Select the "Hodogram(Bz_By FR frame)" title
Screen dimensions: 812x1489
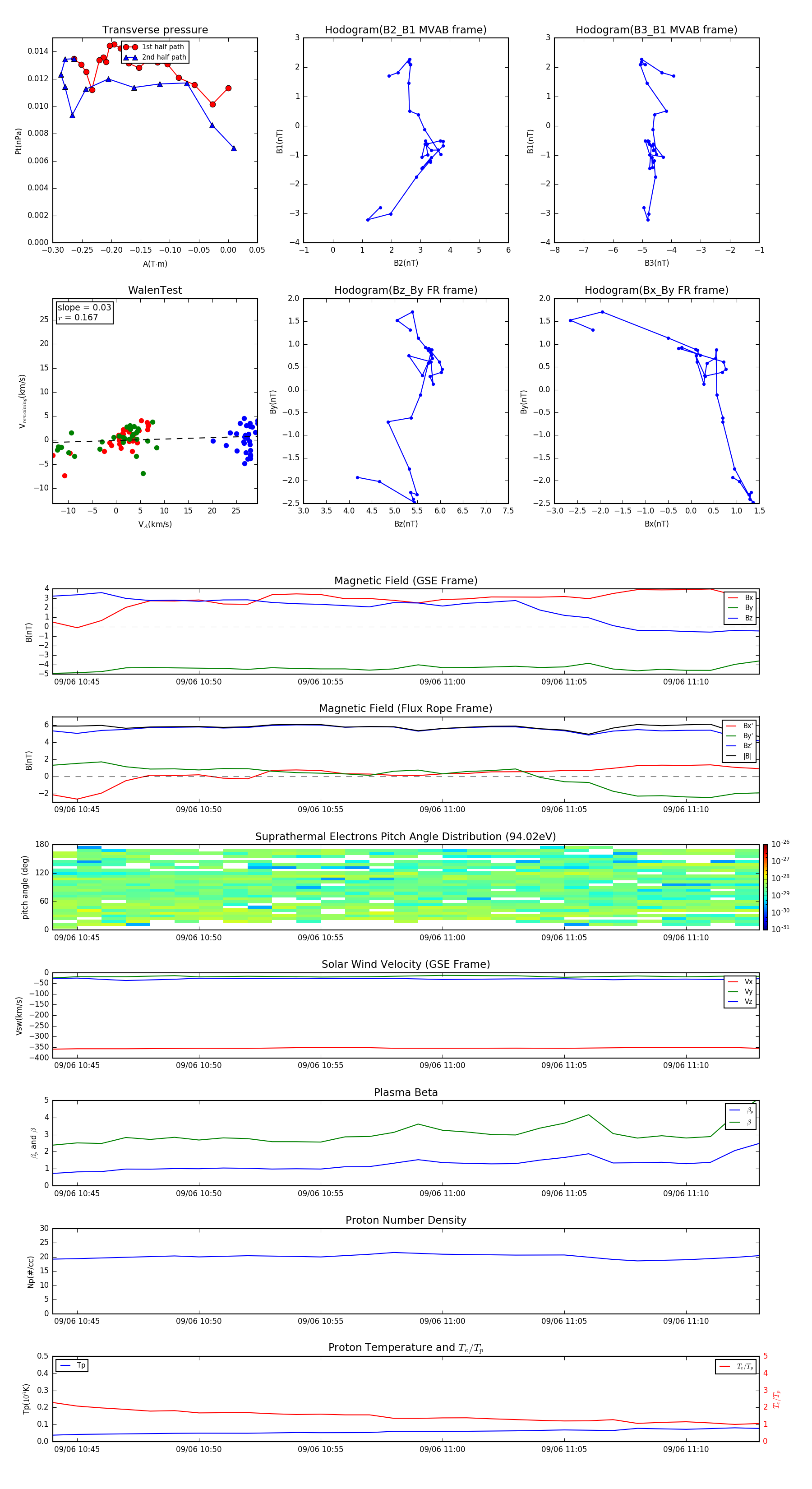(406, 290)
